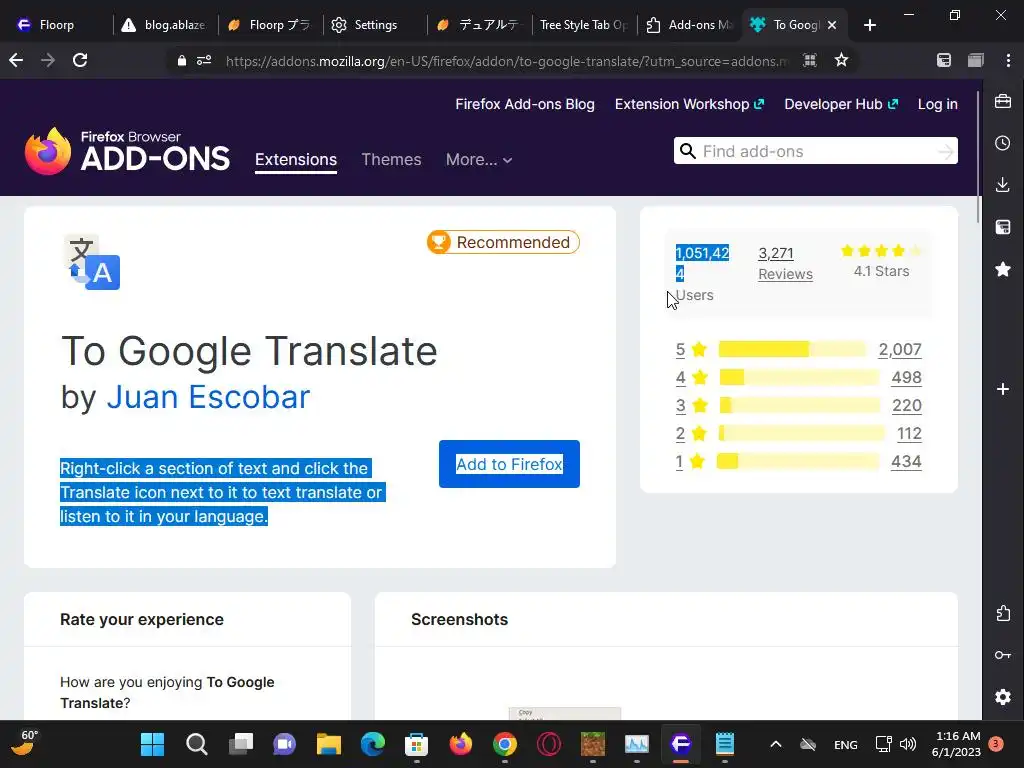Open the notes panel in sidebar
This screenshot has width=1024, height=768.
tap(1003, 227)
